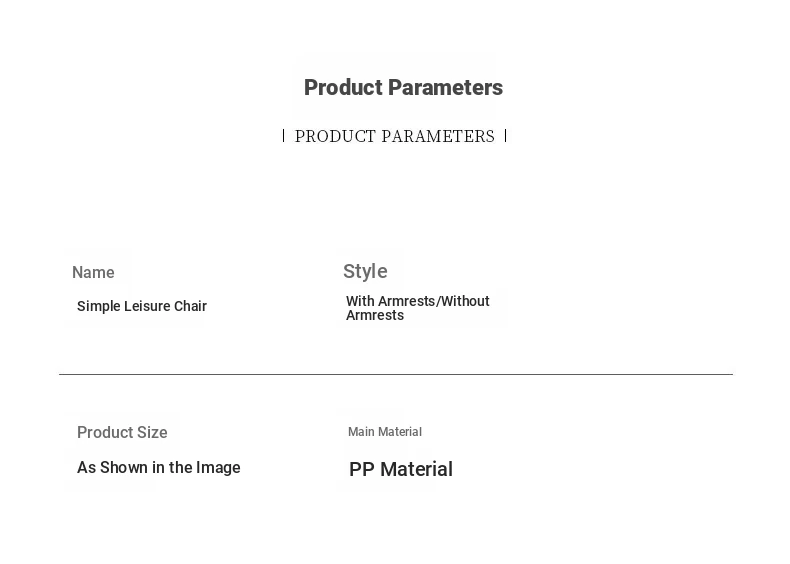Click the vertical bar right of the subtitle

coord(506,136)
